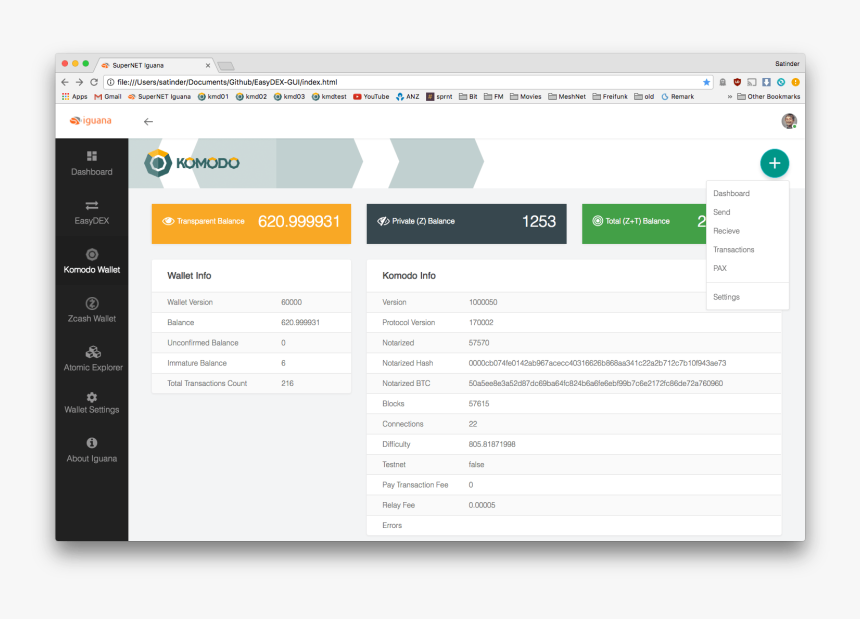Choose Transactions from the popup menu
This screenshot has height=619, width=860.
click(x=733, y=250)
